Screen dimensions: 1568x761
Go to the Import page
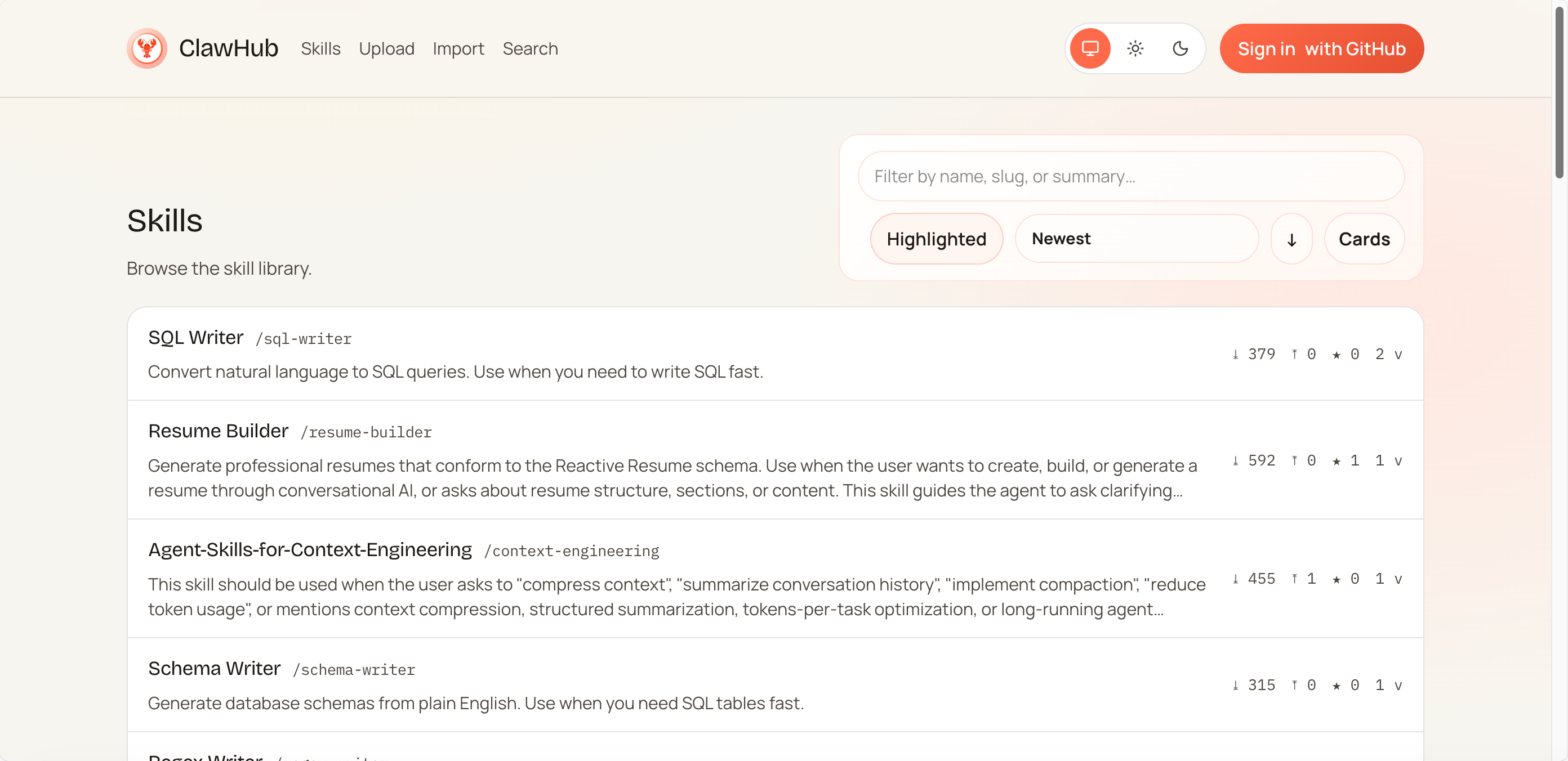pyautogui.click(x=458, y=48)
